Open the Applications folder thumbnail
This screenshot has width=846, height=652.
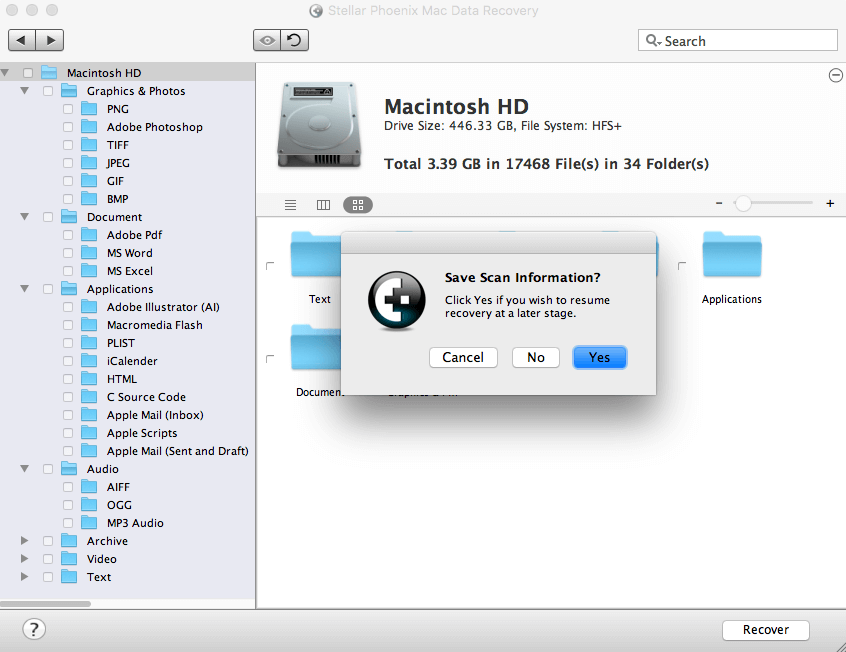732,254
